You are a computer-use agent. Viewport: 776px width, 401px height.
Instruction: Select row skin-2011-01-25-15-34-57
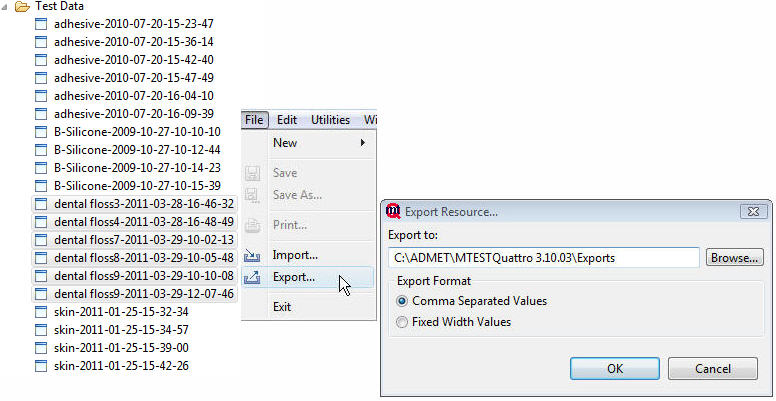(112, 330)
